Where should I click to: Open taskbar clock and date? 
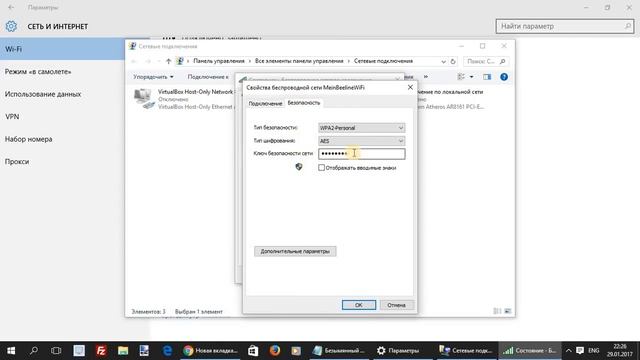pyautogui.click(x=620, y=351)
